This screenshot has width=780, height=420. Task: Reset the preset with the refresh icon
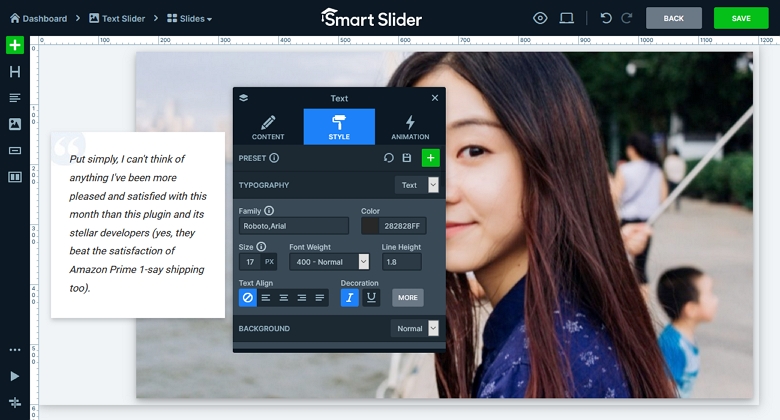(x=388, y=158)
